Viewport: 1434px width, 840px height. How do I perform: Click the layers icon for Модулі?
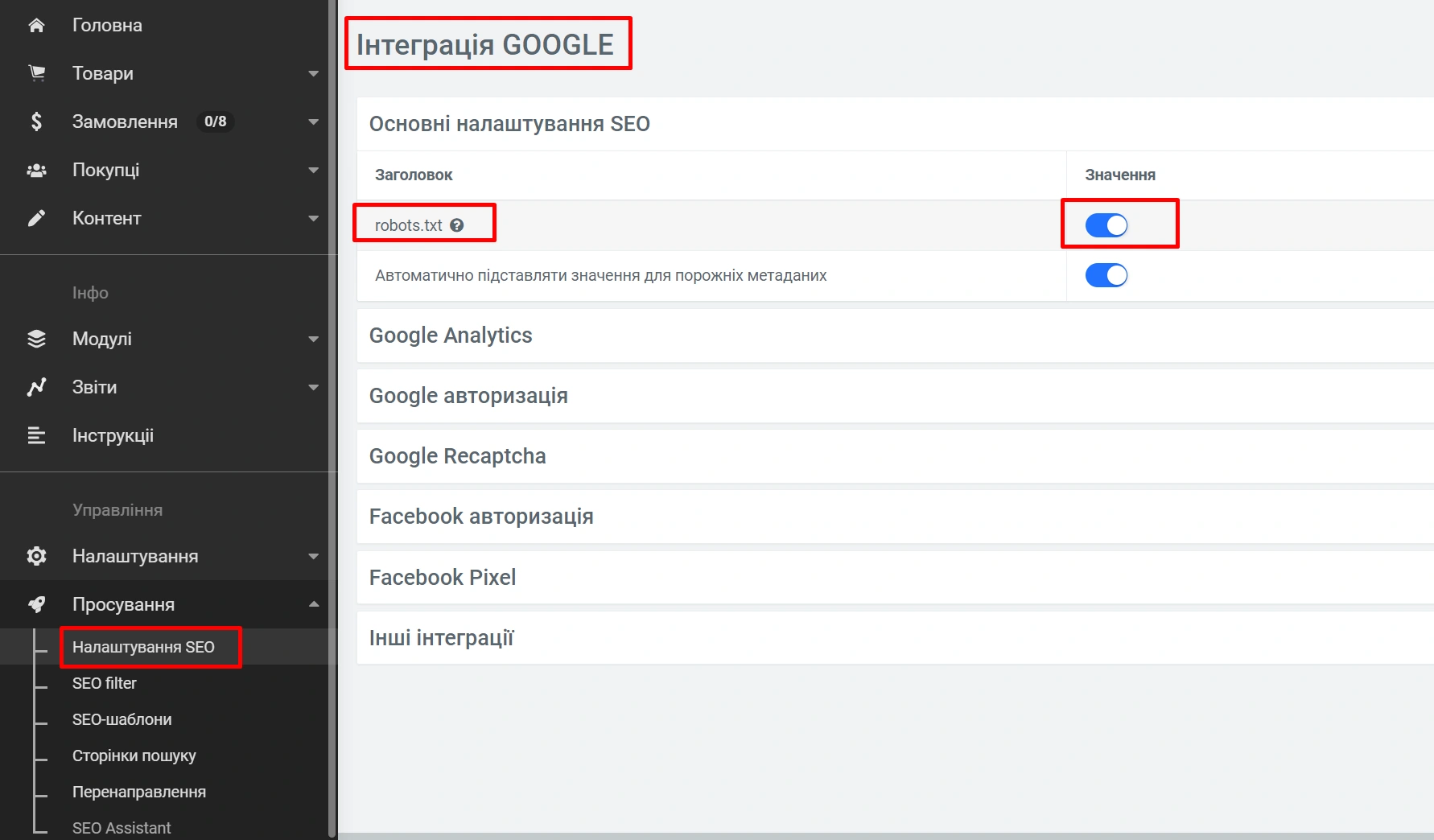pos(36,339)
